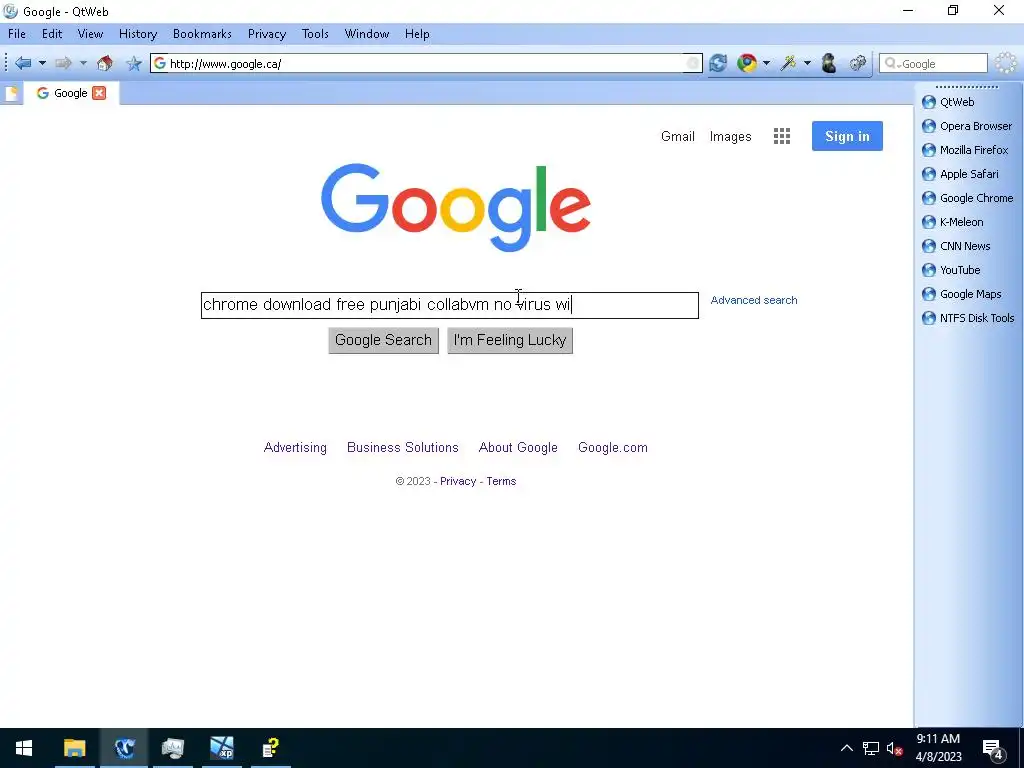Open the Tools menu
This screenshot has width=1024, height=768.
click(x=315, y=34)
